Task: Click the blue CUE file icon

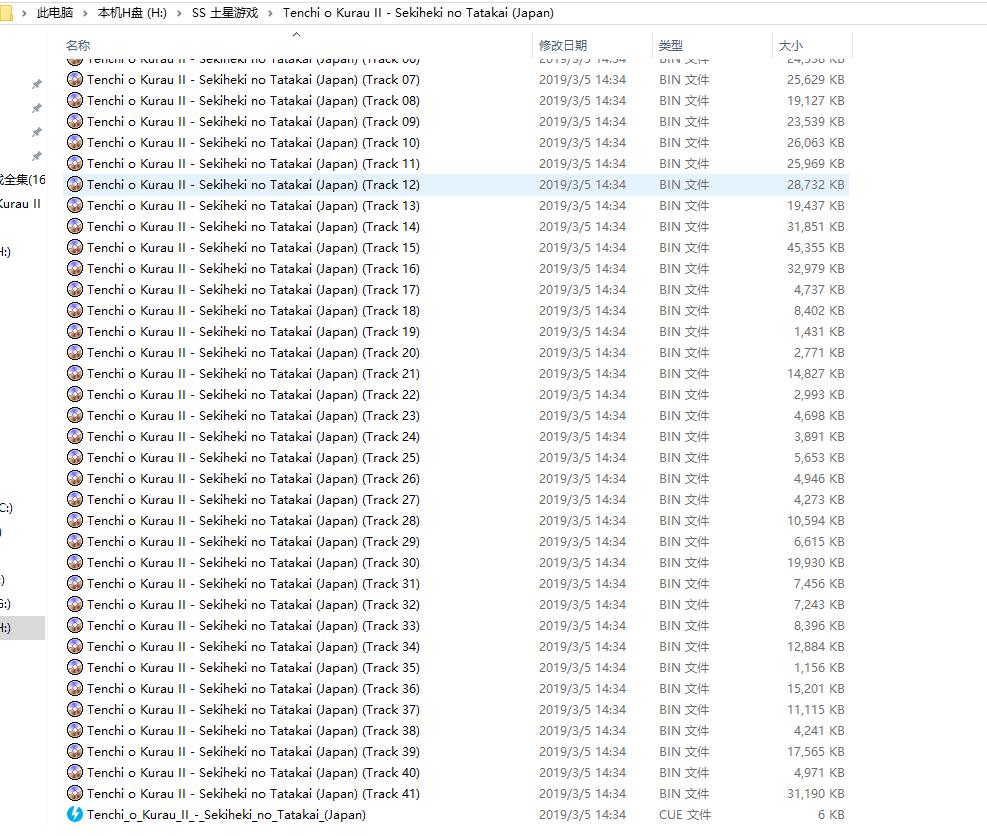Action: pyautogui.click(x=75, y=814)
